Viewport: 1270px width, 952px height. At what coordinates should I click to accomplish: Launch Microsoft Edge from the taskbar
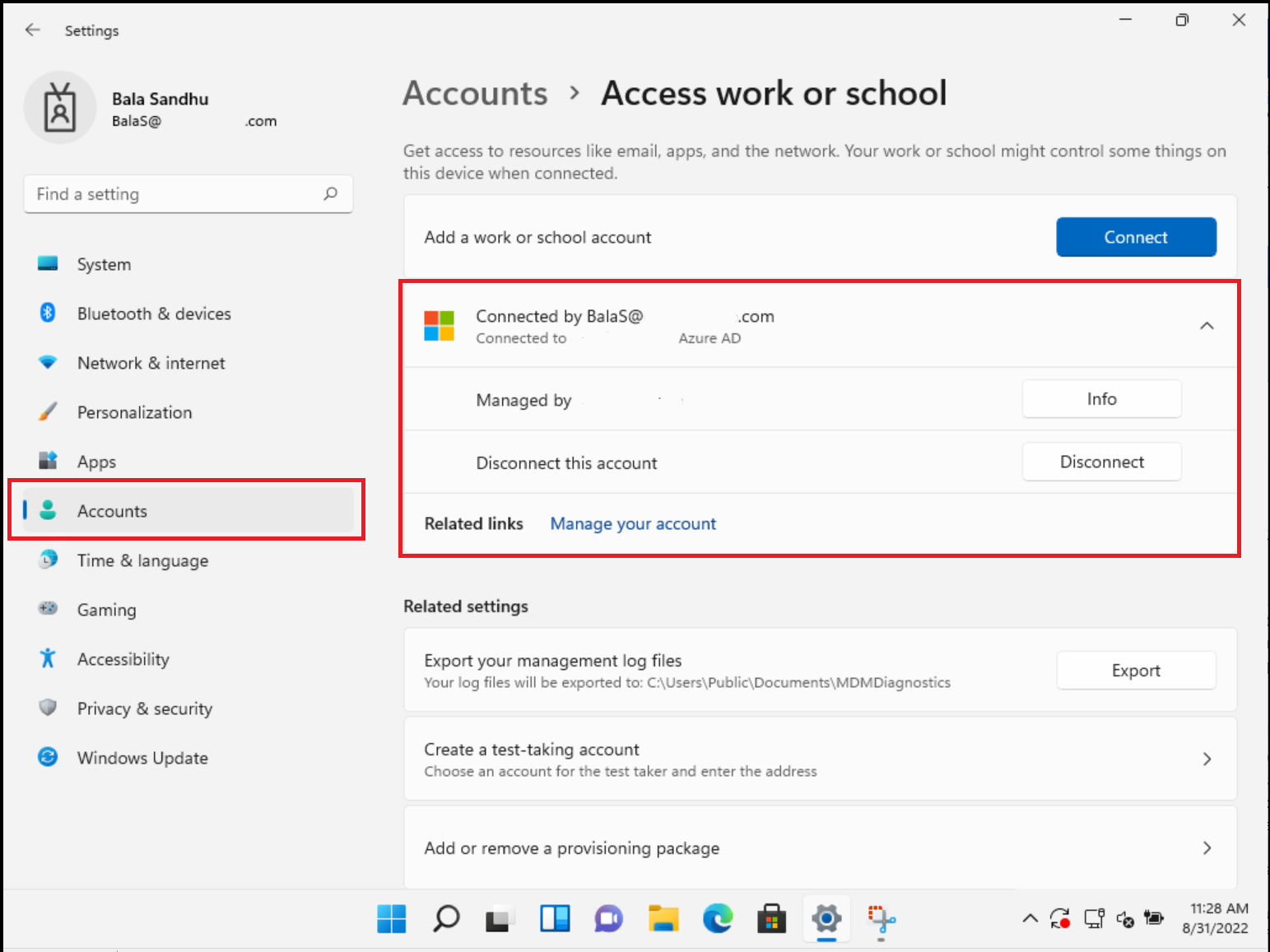click(718, 919)
